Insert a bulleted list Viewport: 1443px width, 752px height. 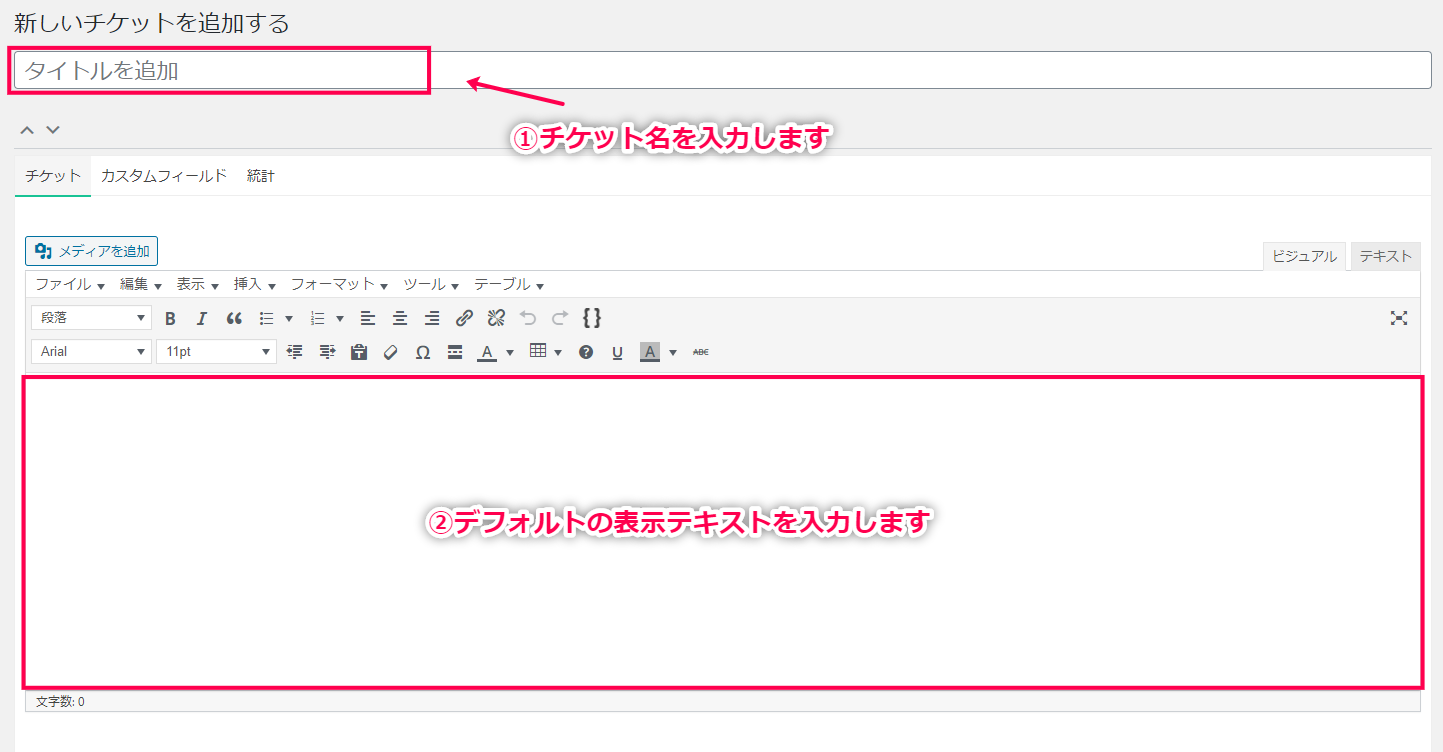(267, 318)
